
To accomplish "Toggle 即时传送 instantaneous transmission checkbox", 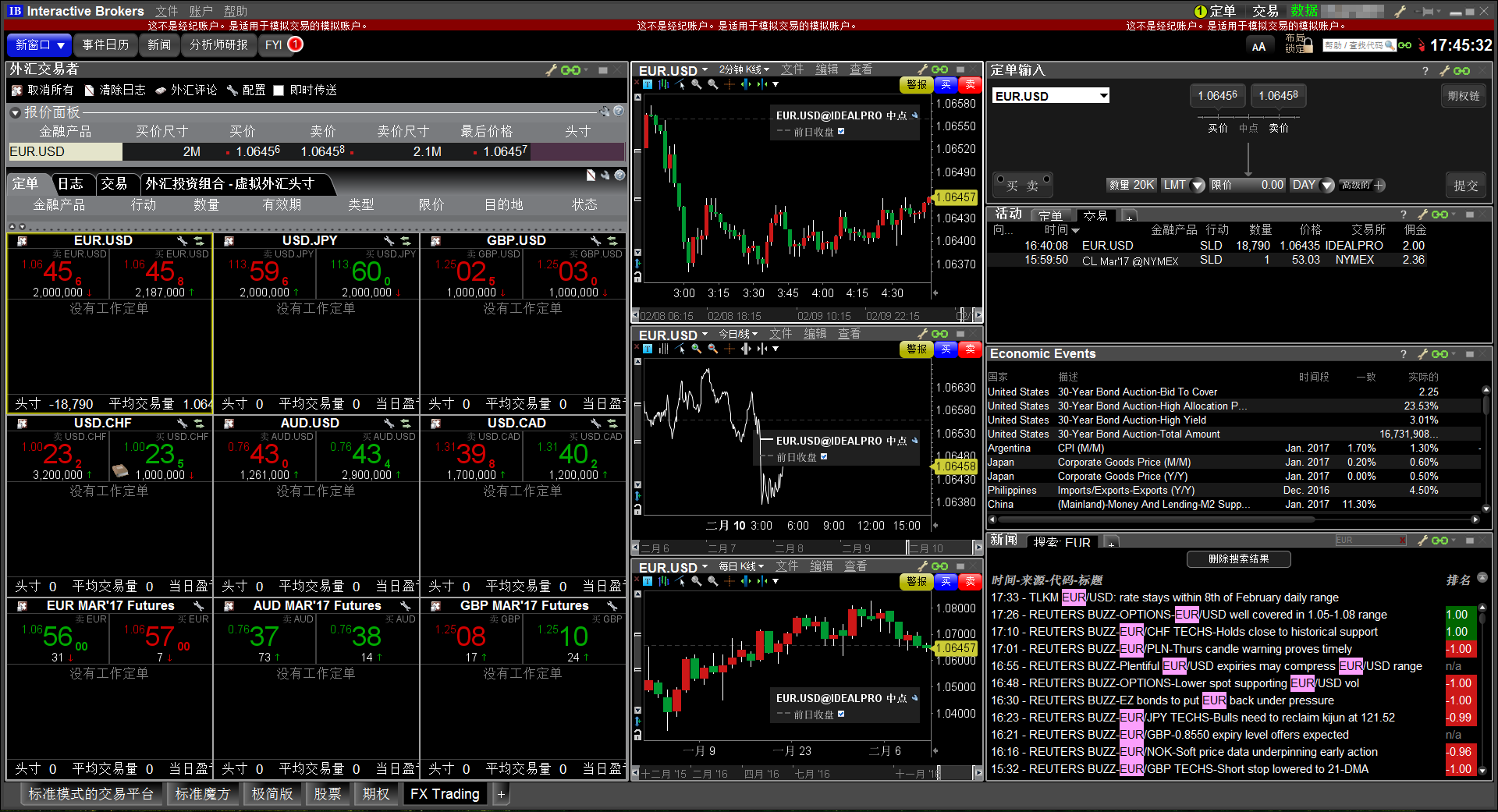I will point(279,90).
